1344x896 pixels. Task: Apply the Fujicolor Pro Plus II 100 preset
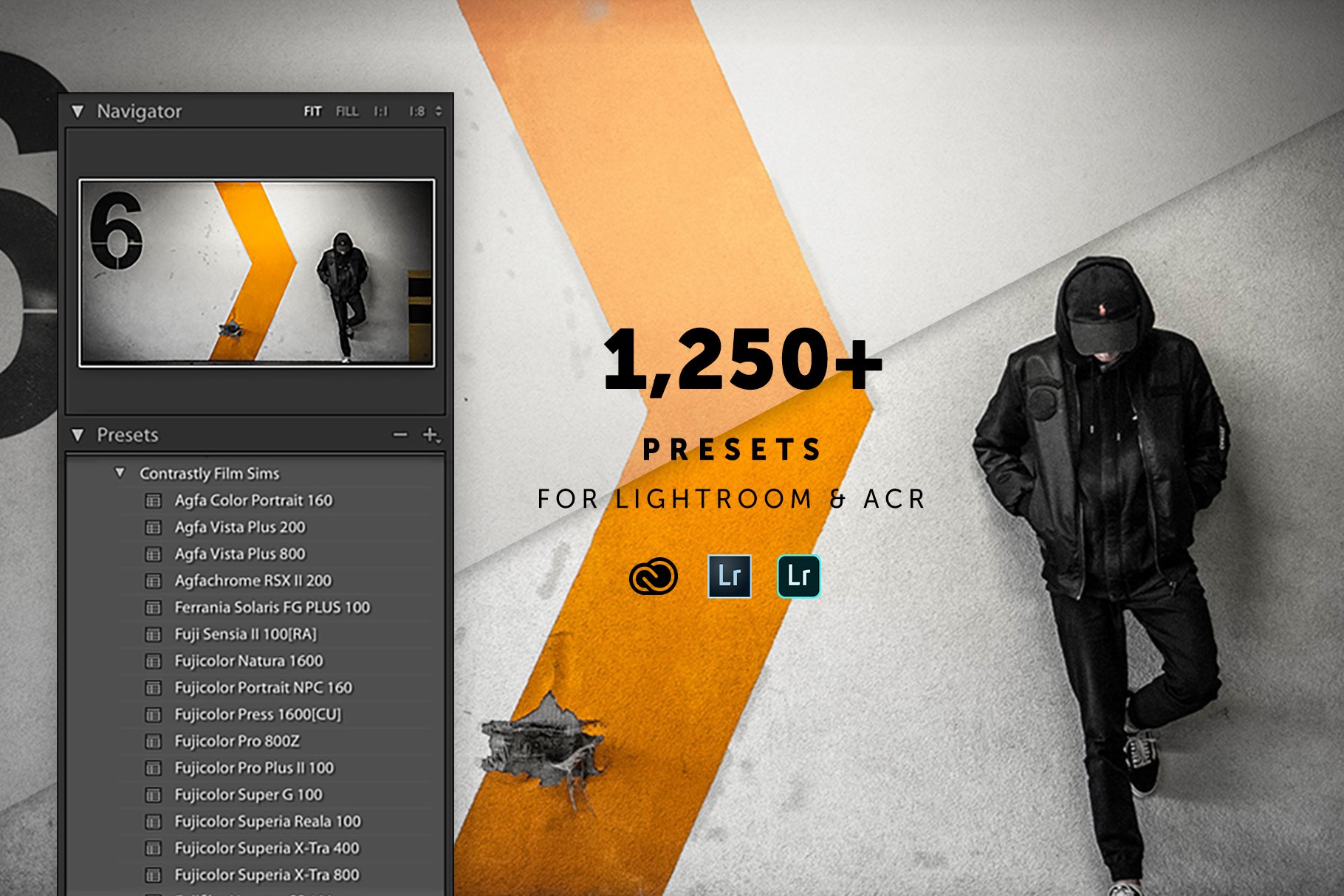tap(254, 768)
